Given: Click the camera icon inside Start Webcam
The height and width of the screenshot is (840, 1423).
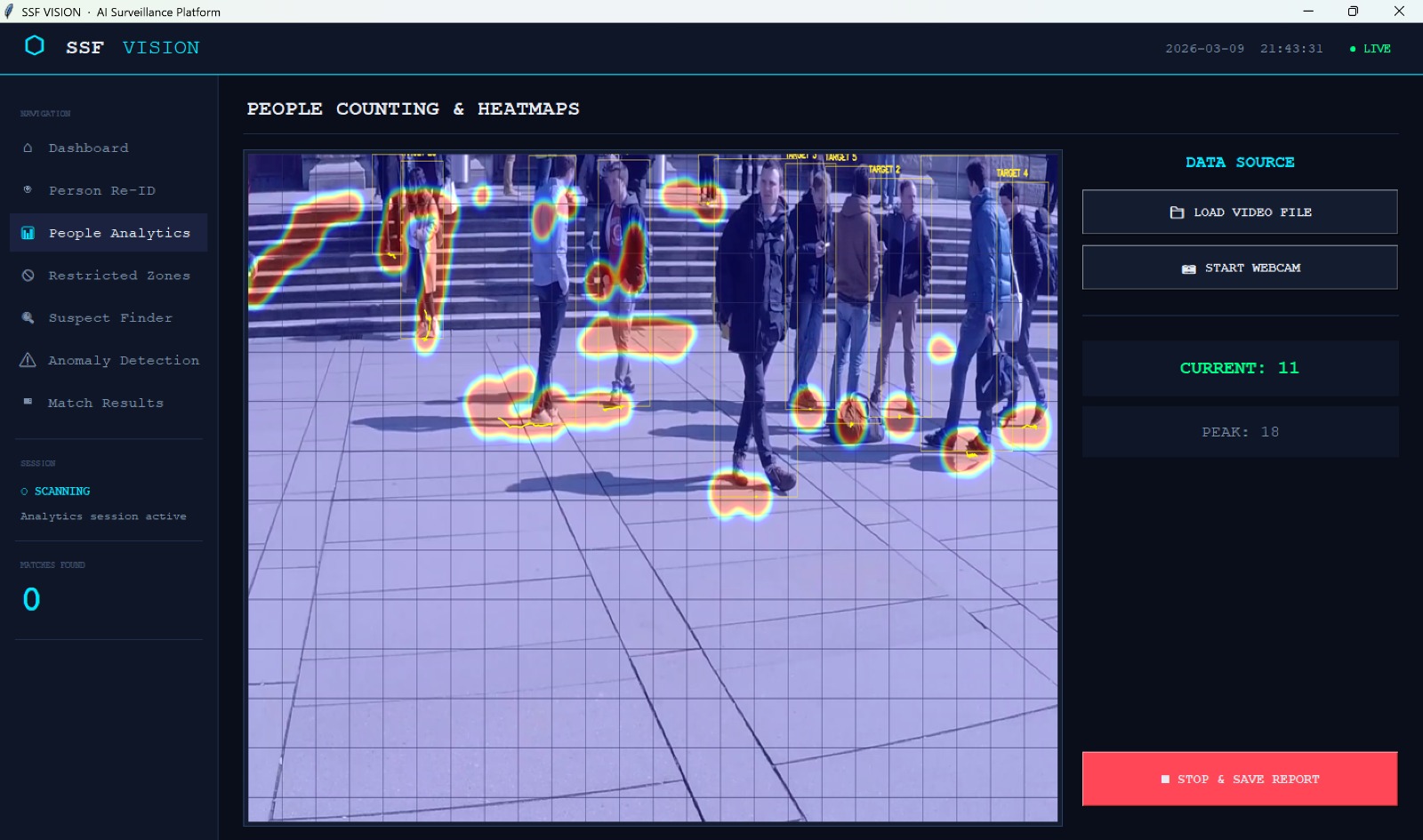Looking at the screenshot, I should [x=1187, y=267].
